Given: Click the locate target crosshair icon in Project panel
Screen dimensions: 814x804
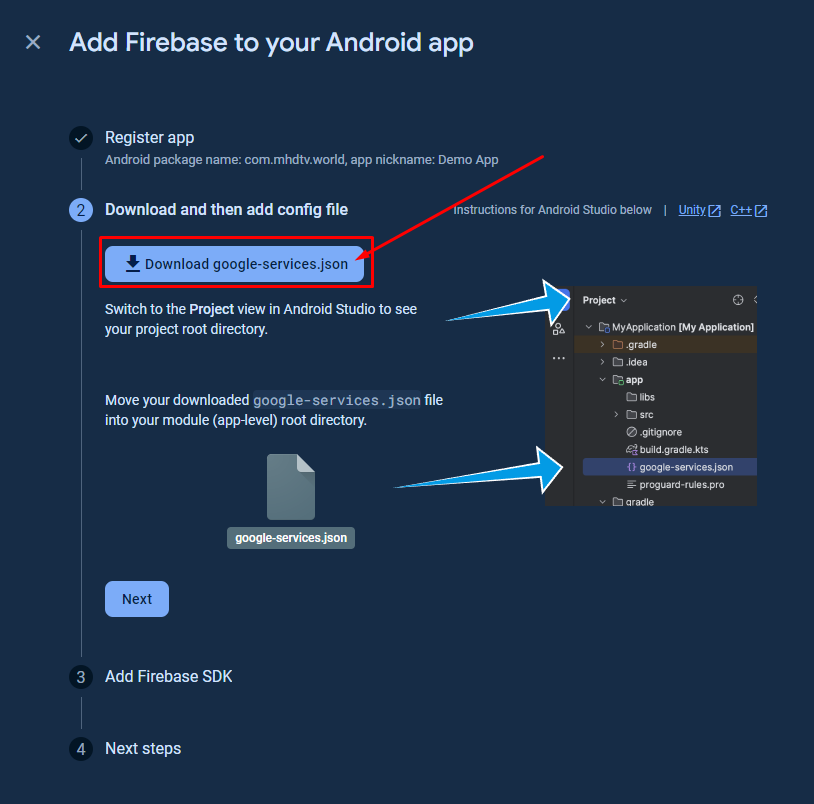Looking at the screenshot, I should pos(738,299).
